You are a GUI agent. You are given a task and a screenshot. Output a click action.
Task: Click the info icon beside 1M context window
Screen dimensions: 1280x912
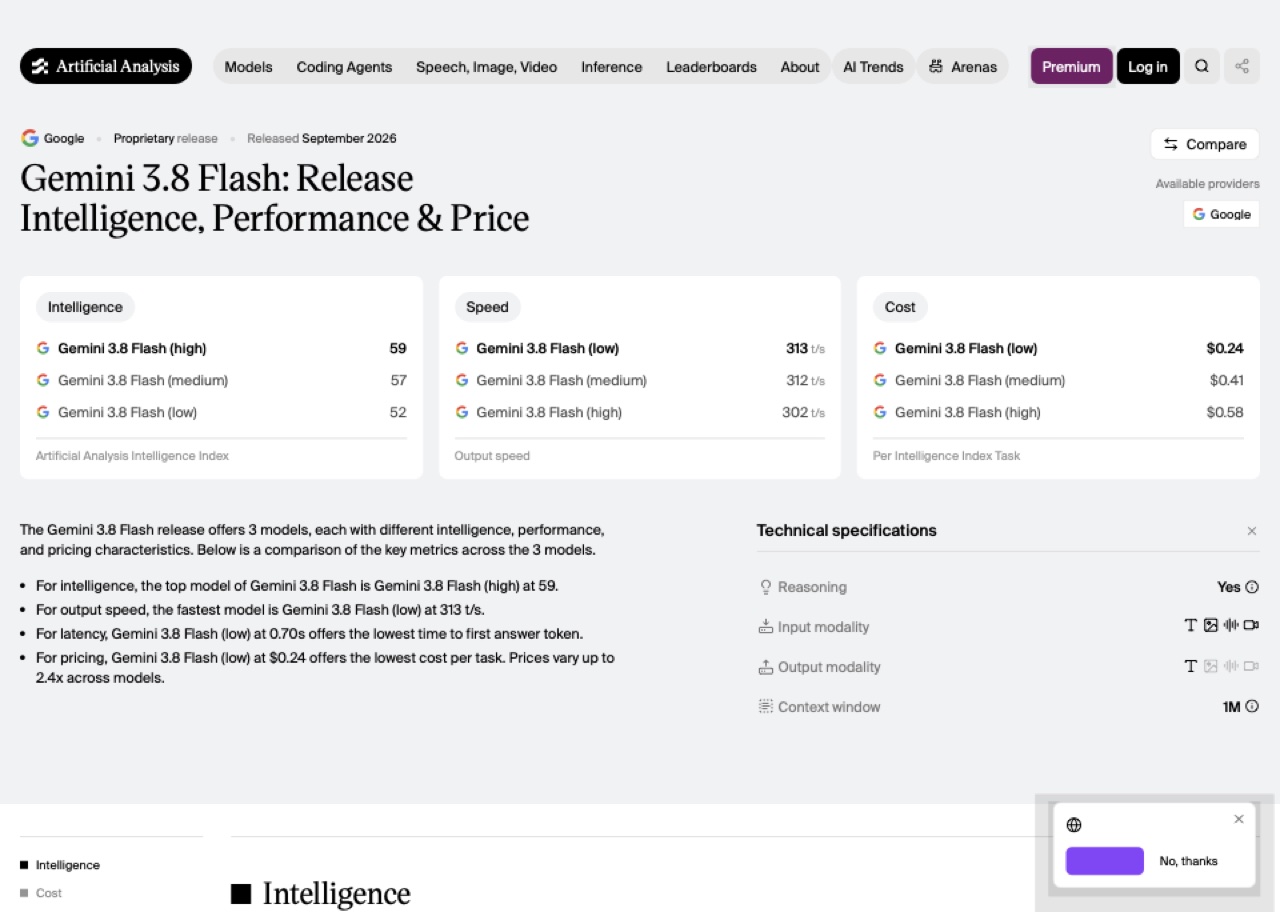1252,707
